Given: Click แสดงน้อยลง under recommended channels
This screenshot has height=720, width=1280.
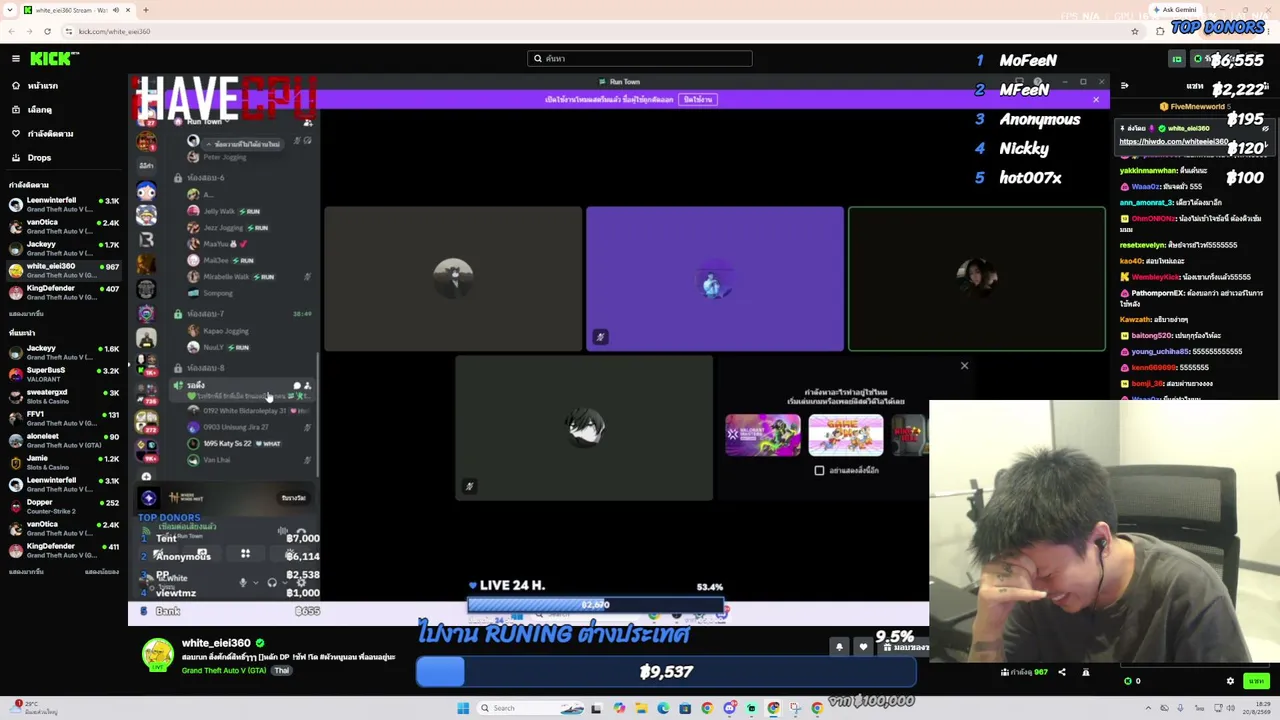Looking at the screenshot, I should (x=102, y=572).
